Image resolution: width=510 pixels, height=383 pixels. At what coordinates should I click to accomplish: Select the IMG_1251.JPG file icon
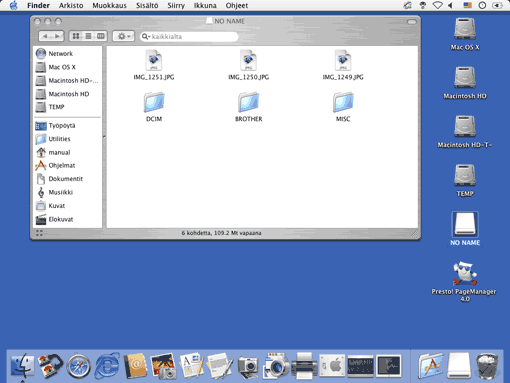click(154, 60)
